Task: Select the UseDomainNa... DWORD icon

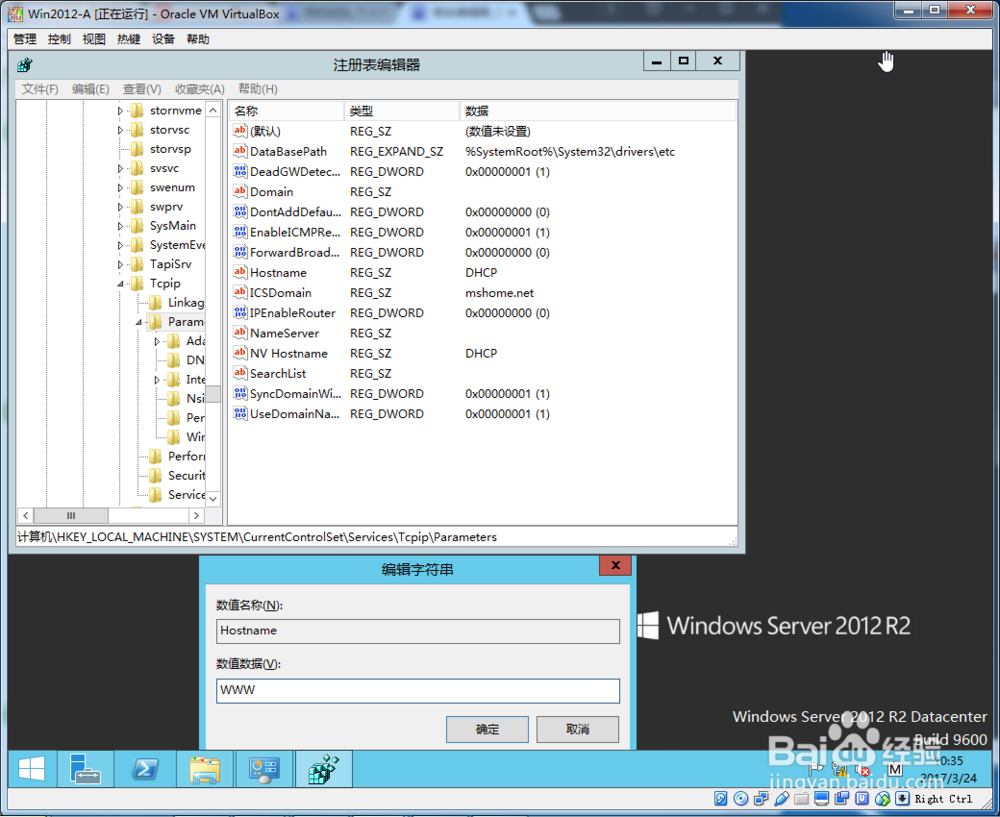Action: [x=240, y=414]
